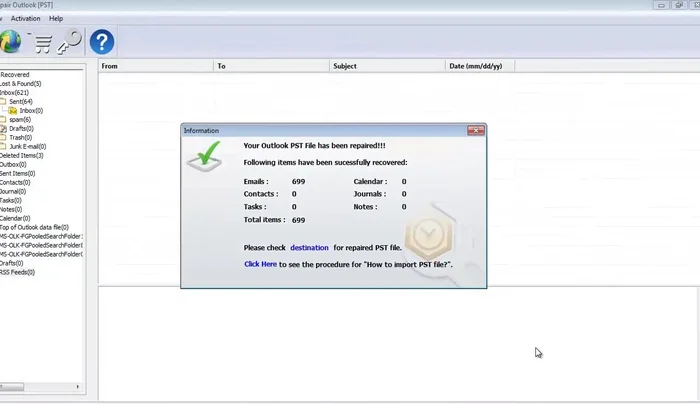Sort by the To column header
Image resolution: width=700 pixels, height=404 pixels.
point(271,66)
